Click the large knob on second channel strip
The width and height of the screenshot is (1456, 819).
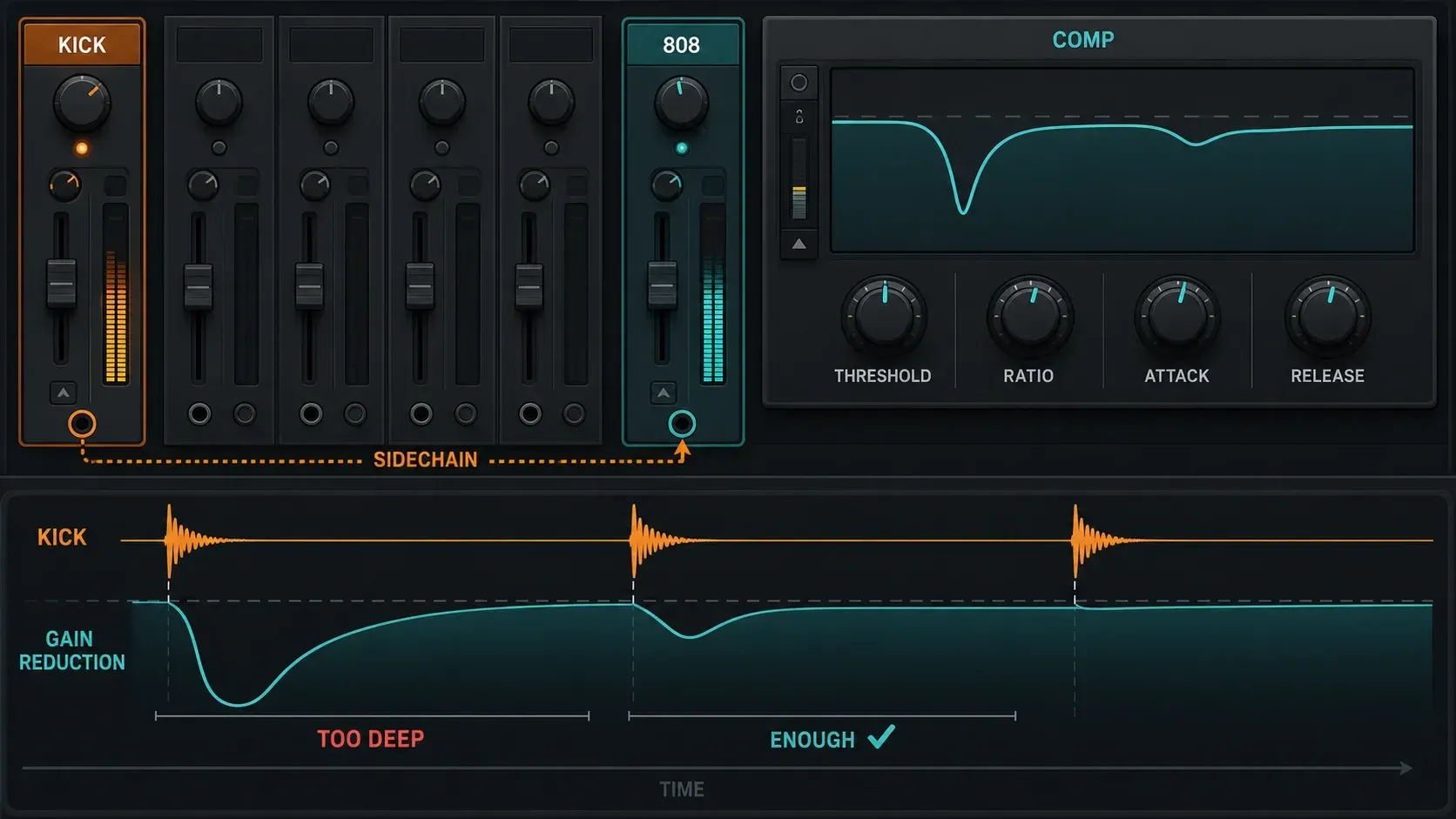click(x=219, y=102)
